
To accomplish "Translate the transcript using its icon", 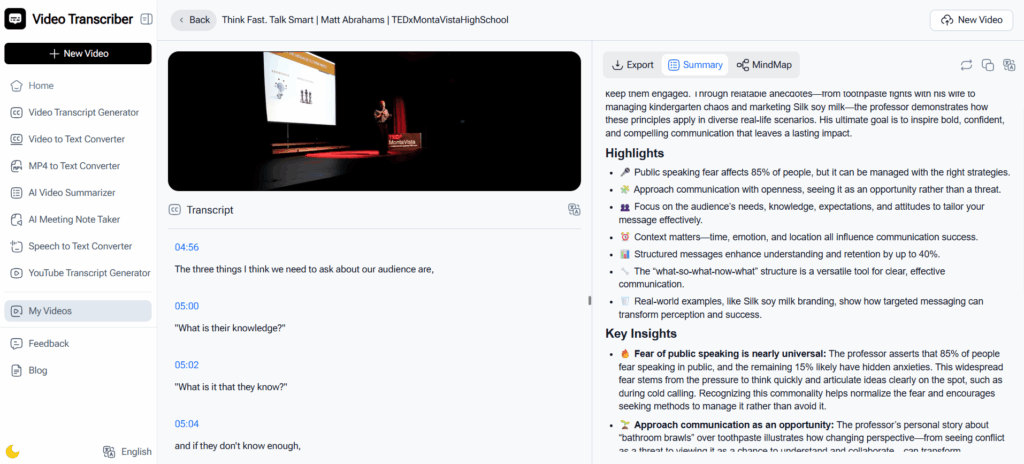I will click(574, 210).
